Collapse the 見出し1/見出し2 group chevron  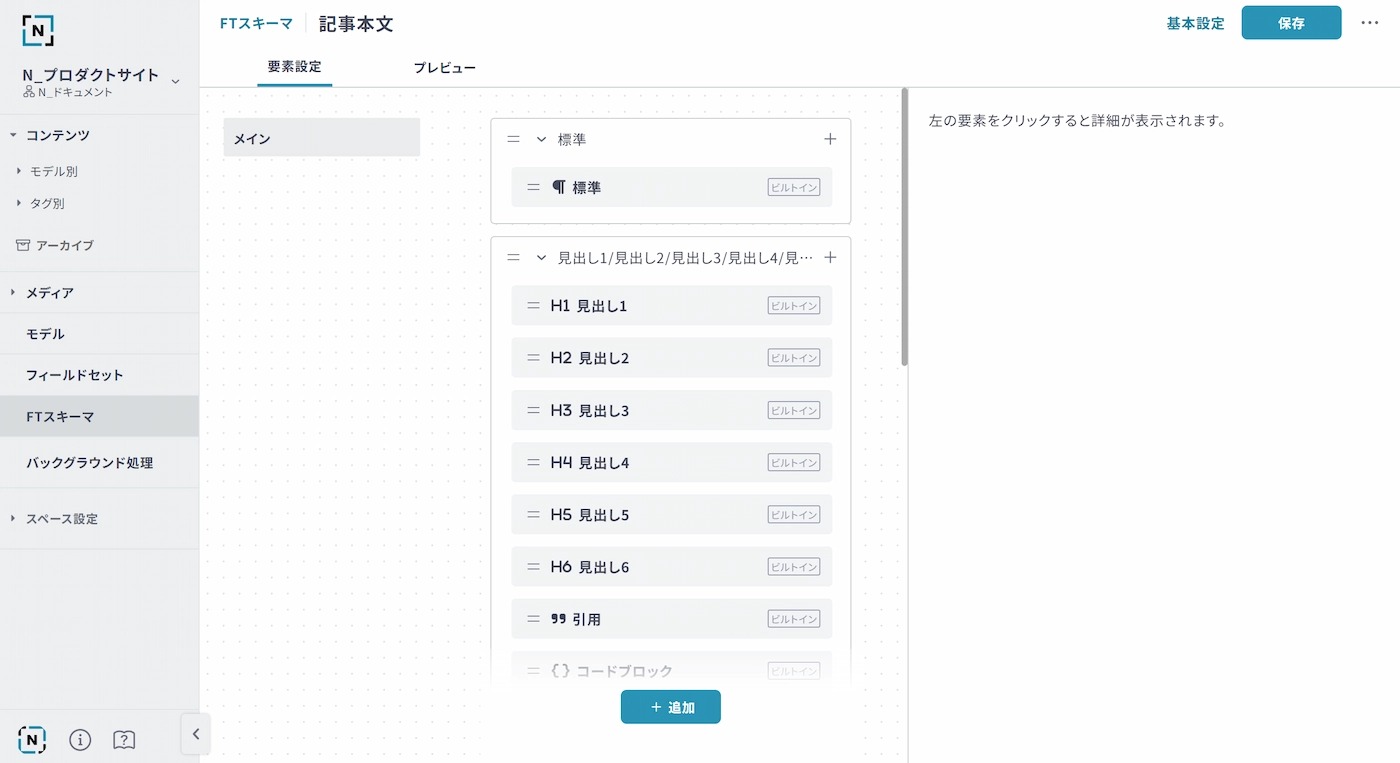[541, 257]
